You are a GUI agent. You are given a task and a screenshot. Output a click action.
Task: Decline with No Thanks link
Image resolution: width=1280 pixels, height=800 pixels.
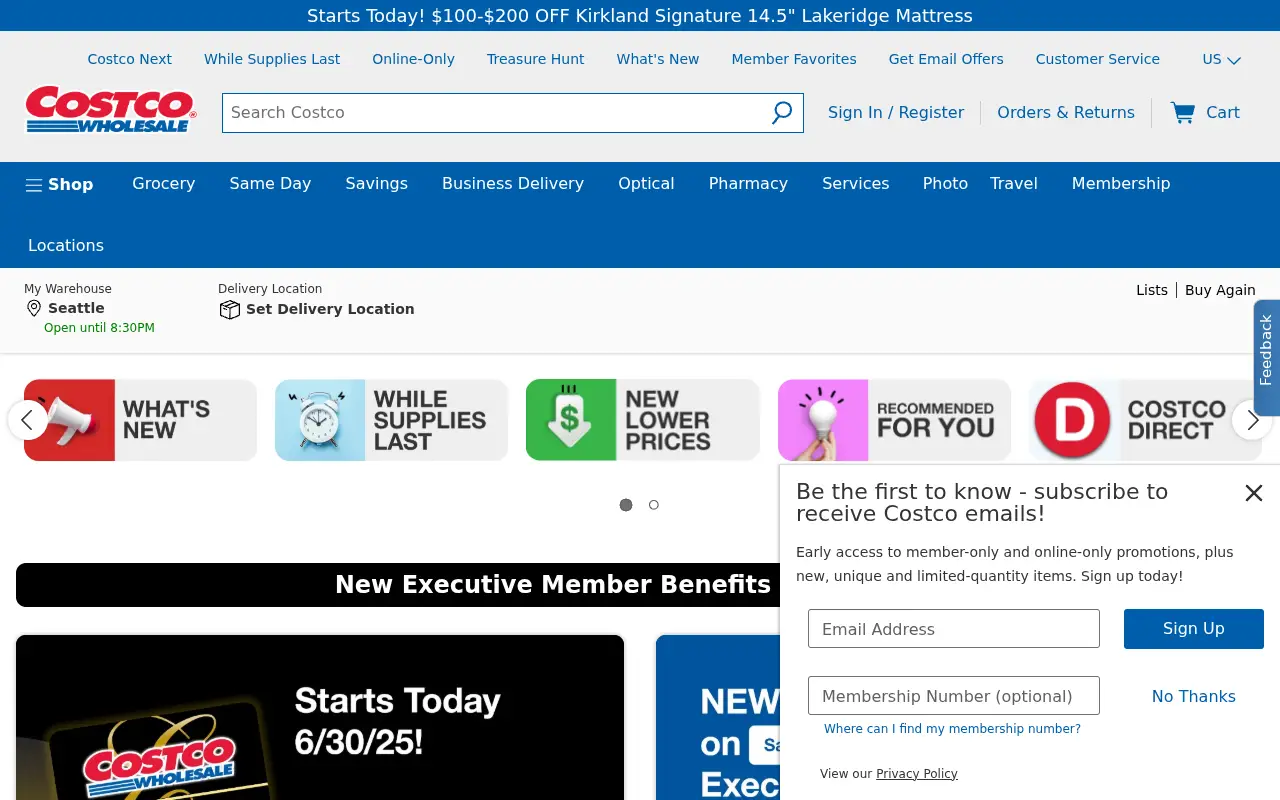(1194, 696)
